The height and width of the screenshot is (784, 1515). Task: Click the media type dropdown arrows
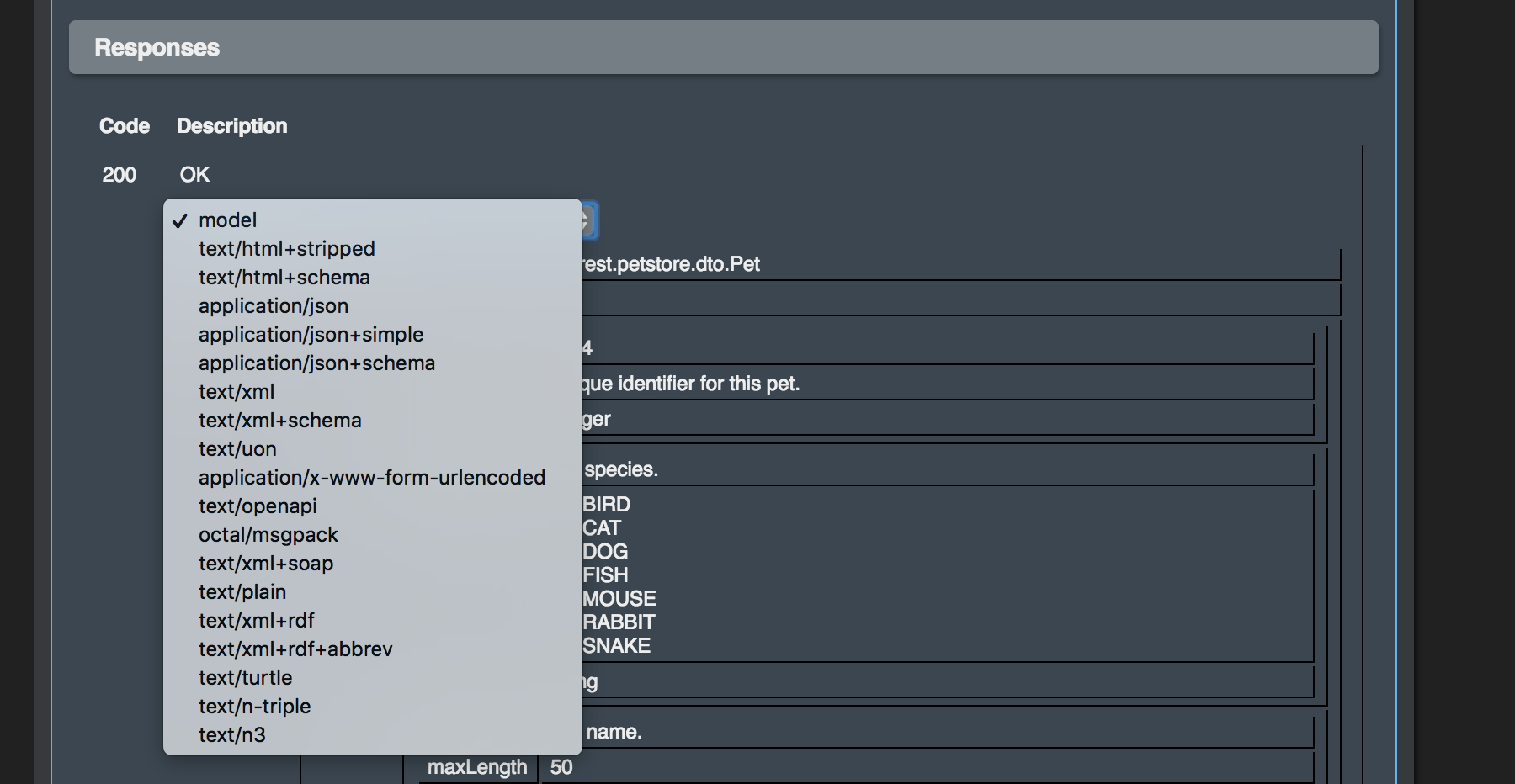pyautogui.click(x=589, y=221)
